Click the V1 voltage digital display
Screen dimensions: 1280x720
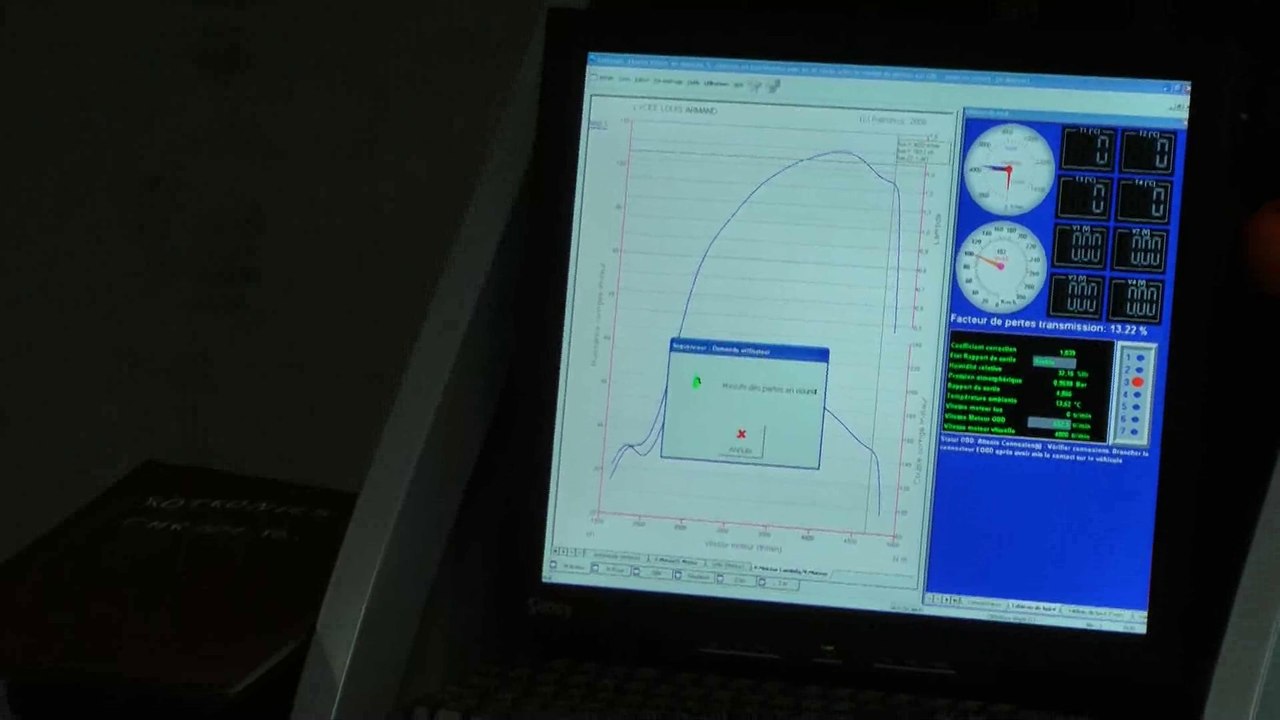[1081, 246]
